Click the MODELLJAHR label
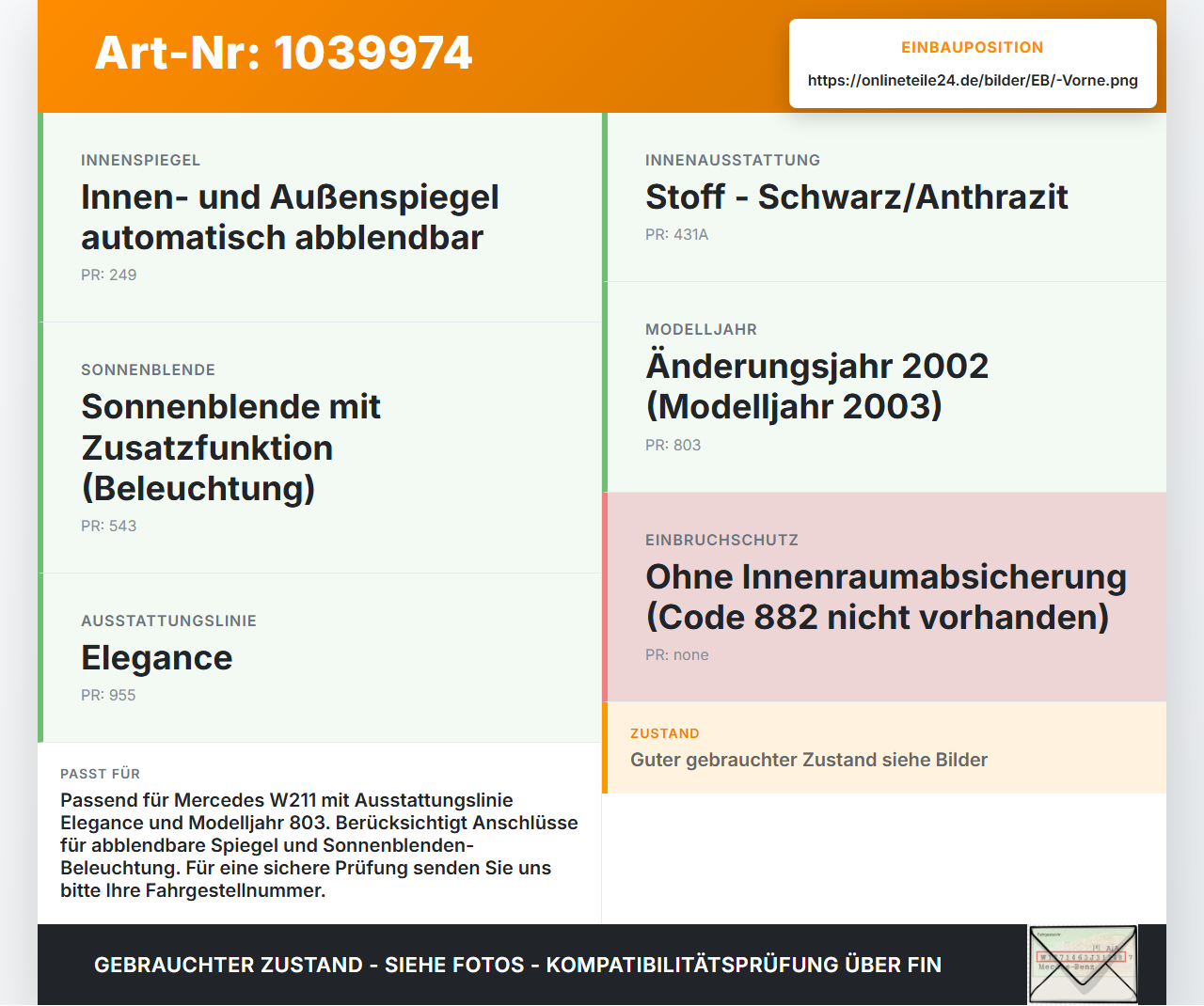 [702, 329]
